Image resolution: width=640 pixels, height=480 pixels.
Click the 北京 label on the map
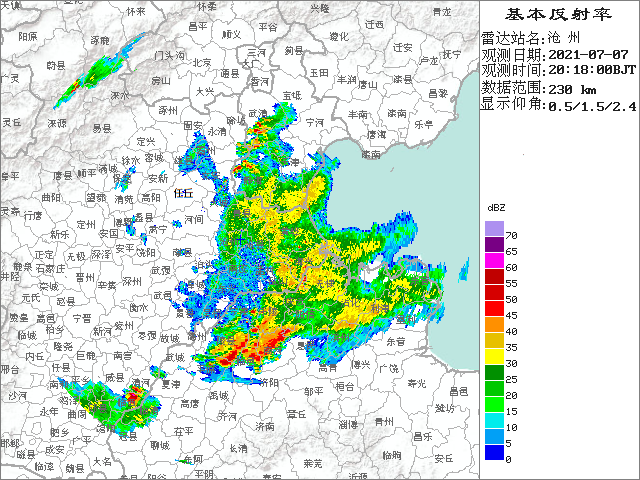201,62
